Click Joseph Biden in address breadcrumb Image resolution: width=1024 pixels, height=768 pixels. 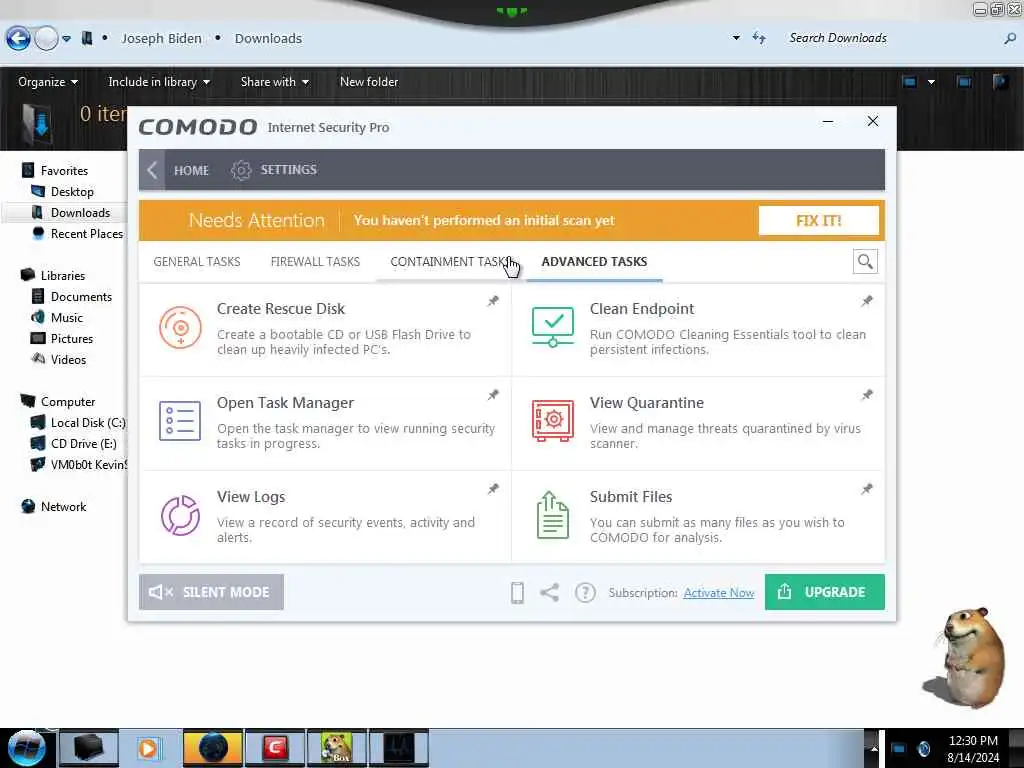pyautogui.click(x=161, y=39)
